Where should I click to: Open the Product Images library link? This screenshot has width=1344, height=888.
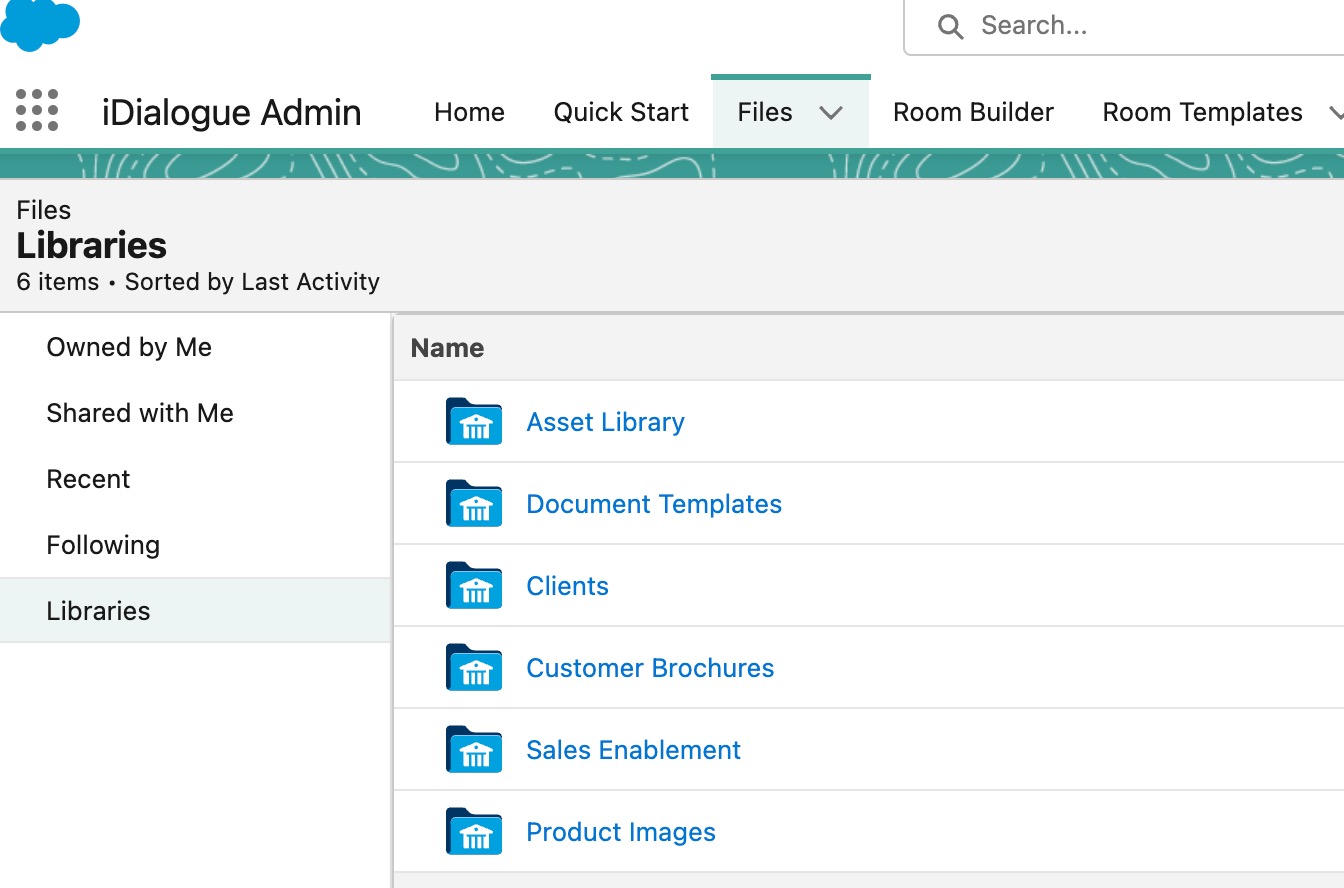coord(621,832)
